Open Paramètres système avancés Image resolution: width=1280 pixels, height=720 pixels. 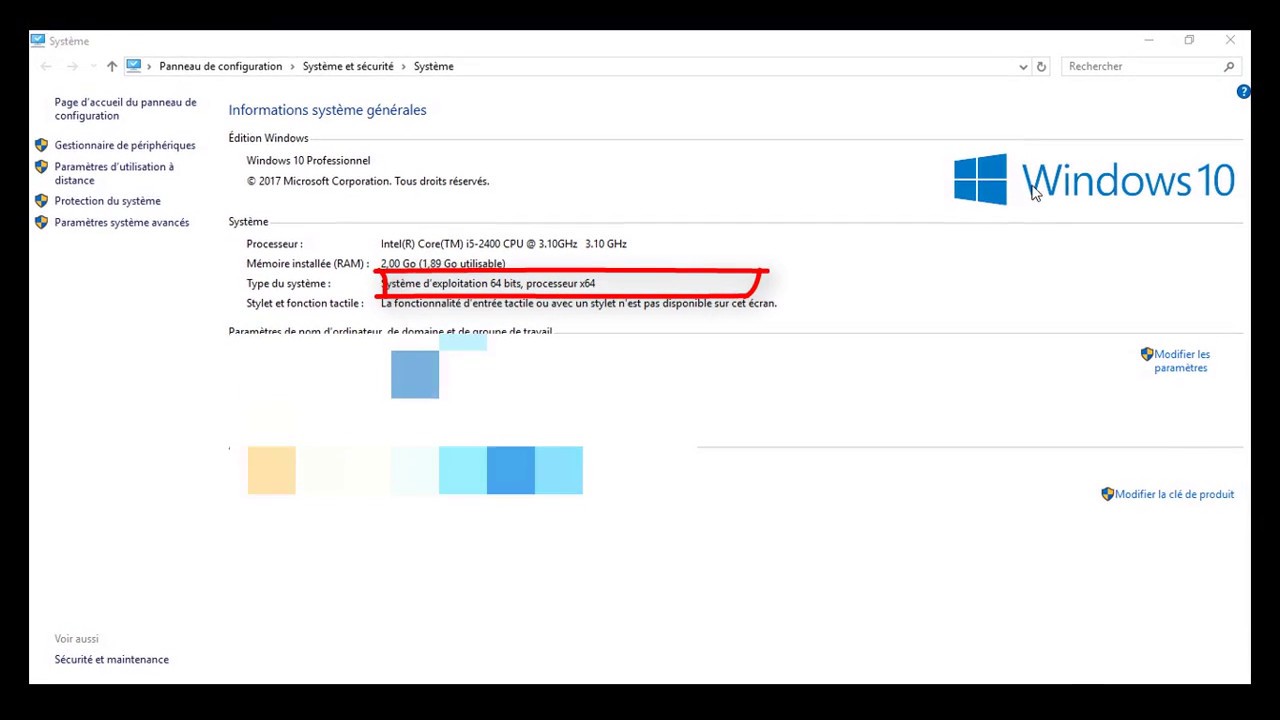[x=121, y=222]
